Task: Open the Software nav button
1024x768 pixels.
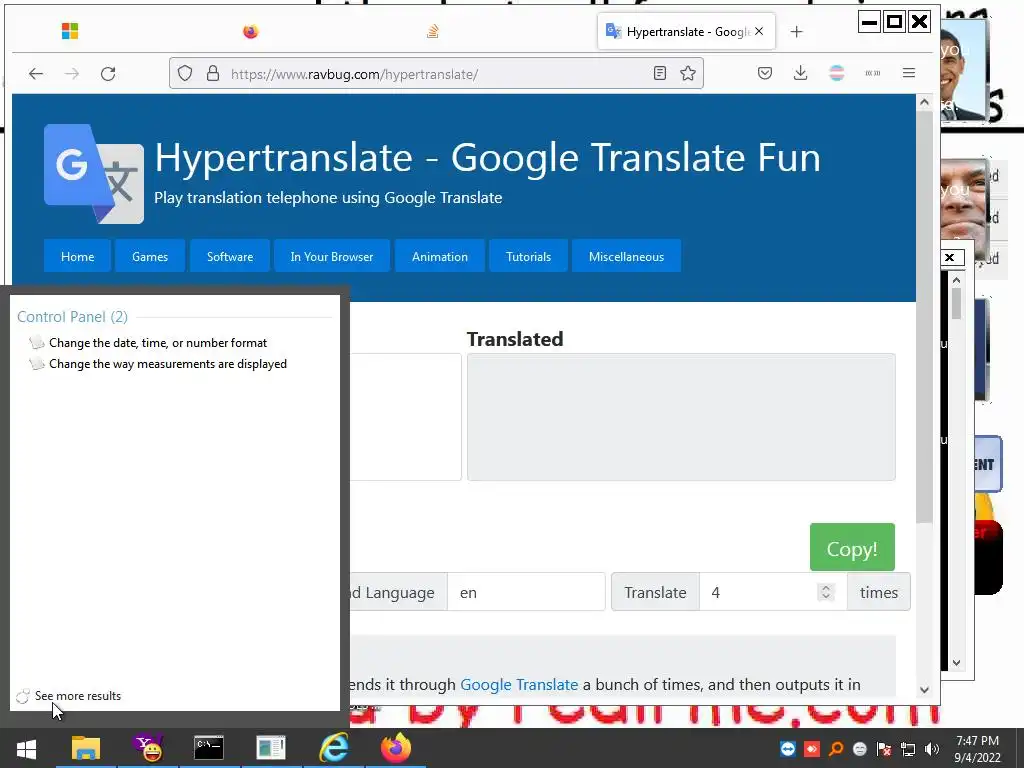Action: [x=230, y=257]
